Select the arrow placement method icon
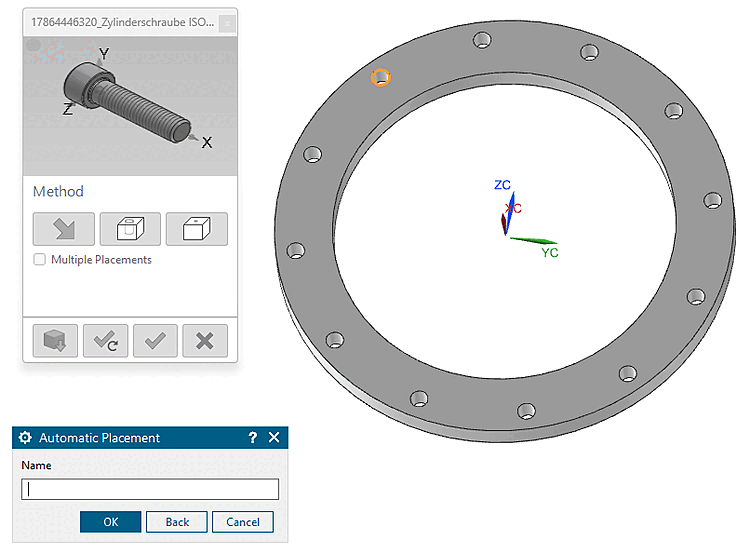 (x=64, y=229)
